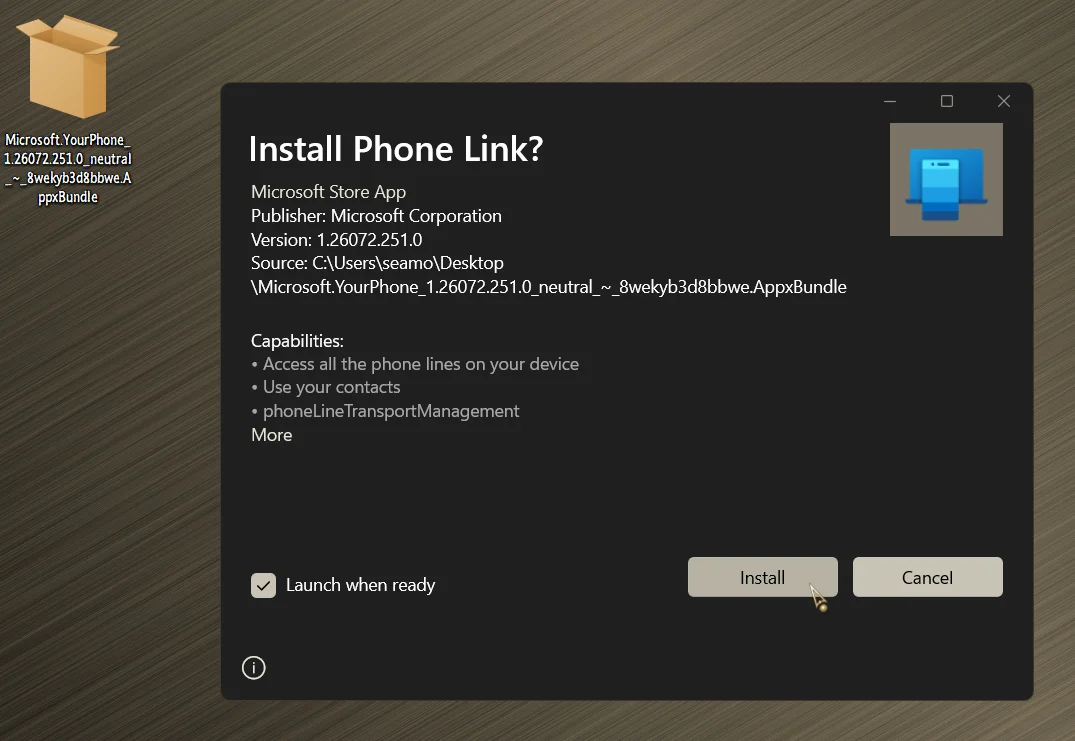Select the desktop file name under the package icon
This screenshot has height=741, width=1075.
(68, 169)
